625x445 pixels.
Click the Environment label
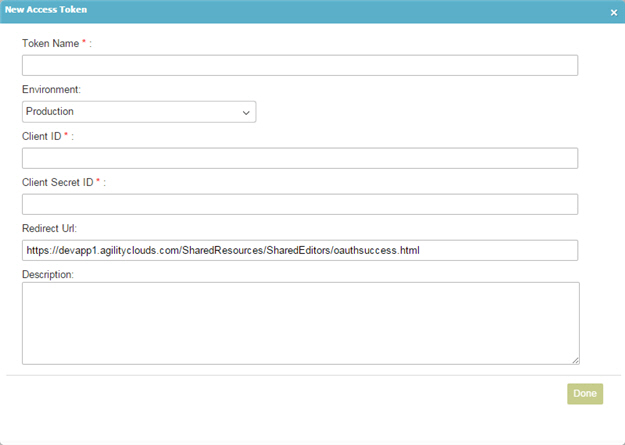point(51,90)
